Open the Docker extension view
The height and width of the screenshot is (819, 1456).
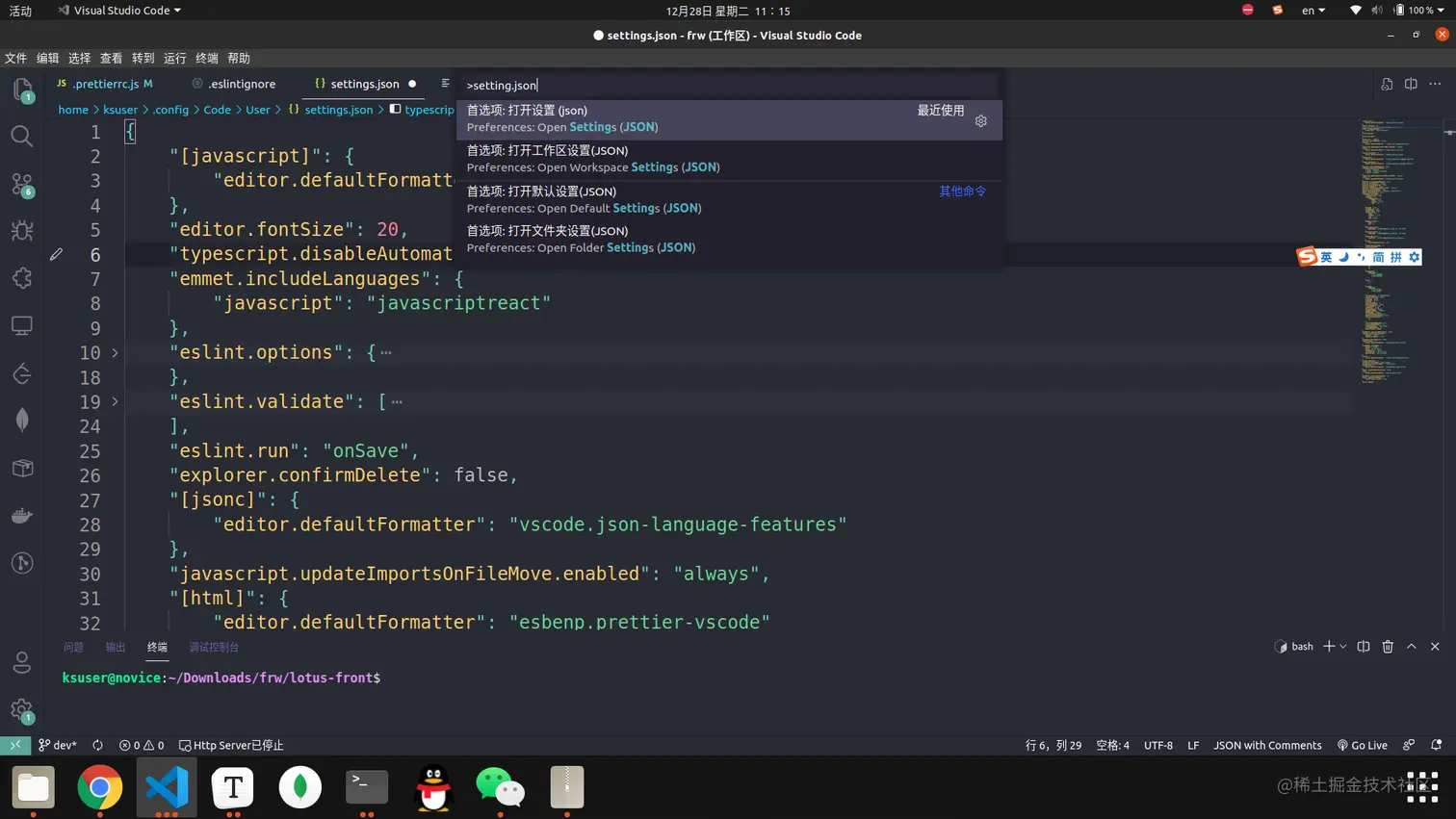click(21, 515)
